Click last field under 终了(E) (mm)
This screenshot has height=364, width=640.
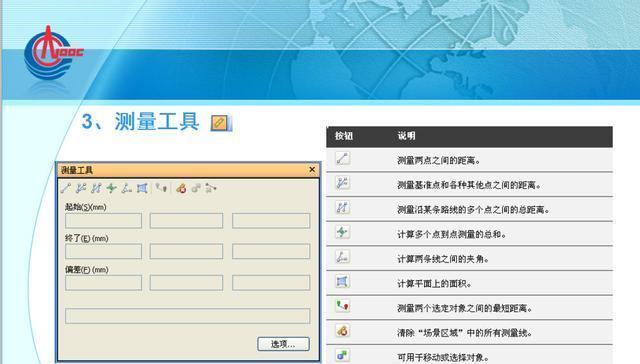271,251
